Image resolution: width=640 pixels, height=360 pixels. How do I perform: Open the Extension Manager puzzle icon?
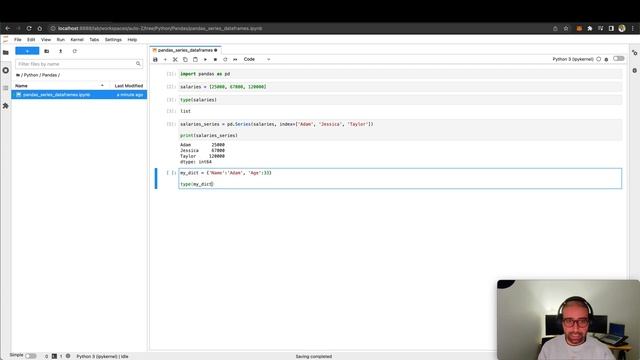pyautogui.click(x=6, y=106)
